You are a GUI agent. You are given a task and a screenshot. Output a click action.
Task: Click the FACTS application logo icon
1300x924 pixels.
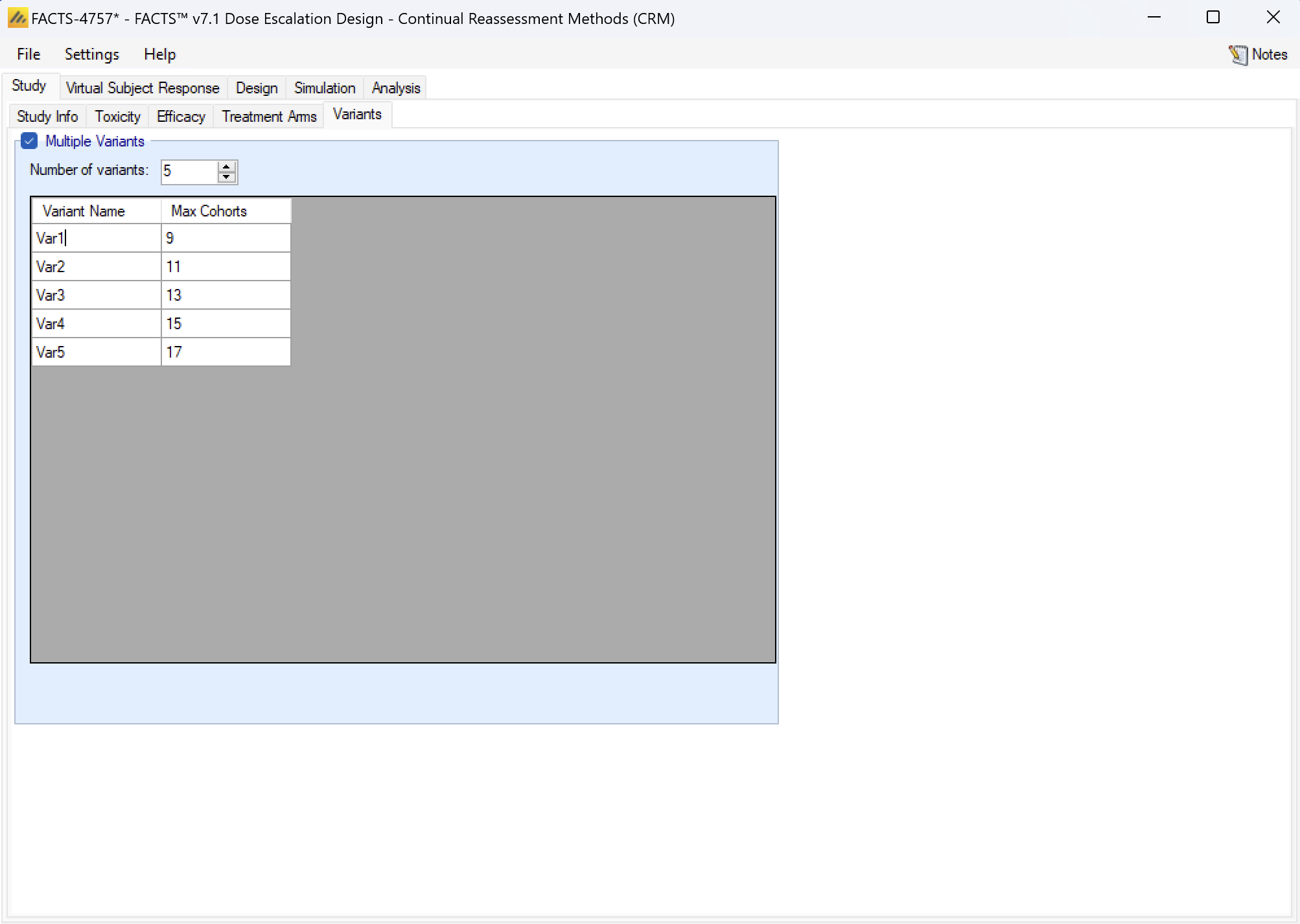click(x=17, y=18)
